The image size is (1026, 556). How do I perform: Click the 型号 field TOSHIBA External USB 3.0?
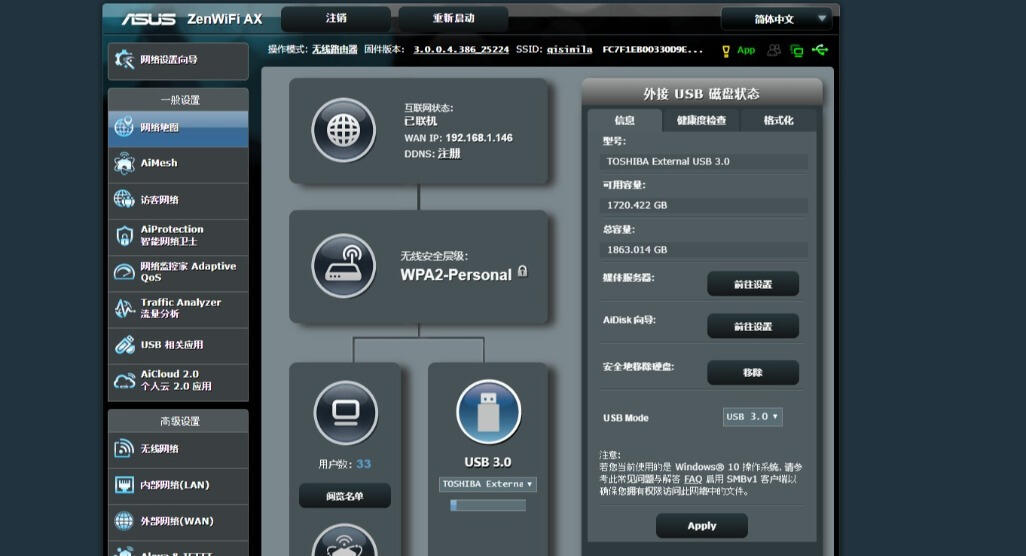tap(703, 162)
